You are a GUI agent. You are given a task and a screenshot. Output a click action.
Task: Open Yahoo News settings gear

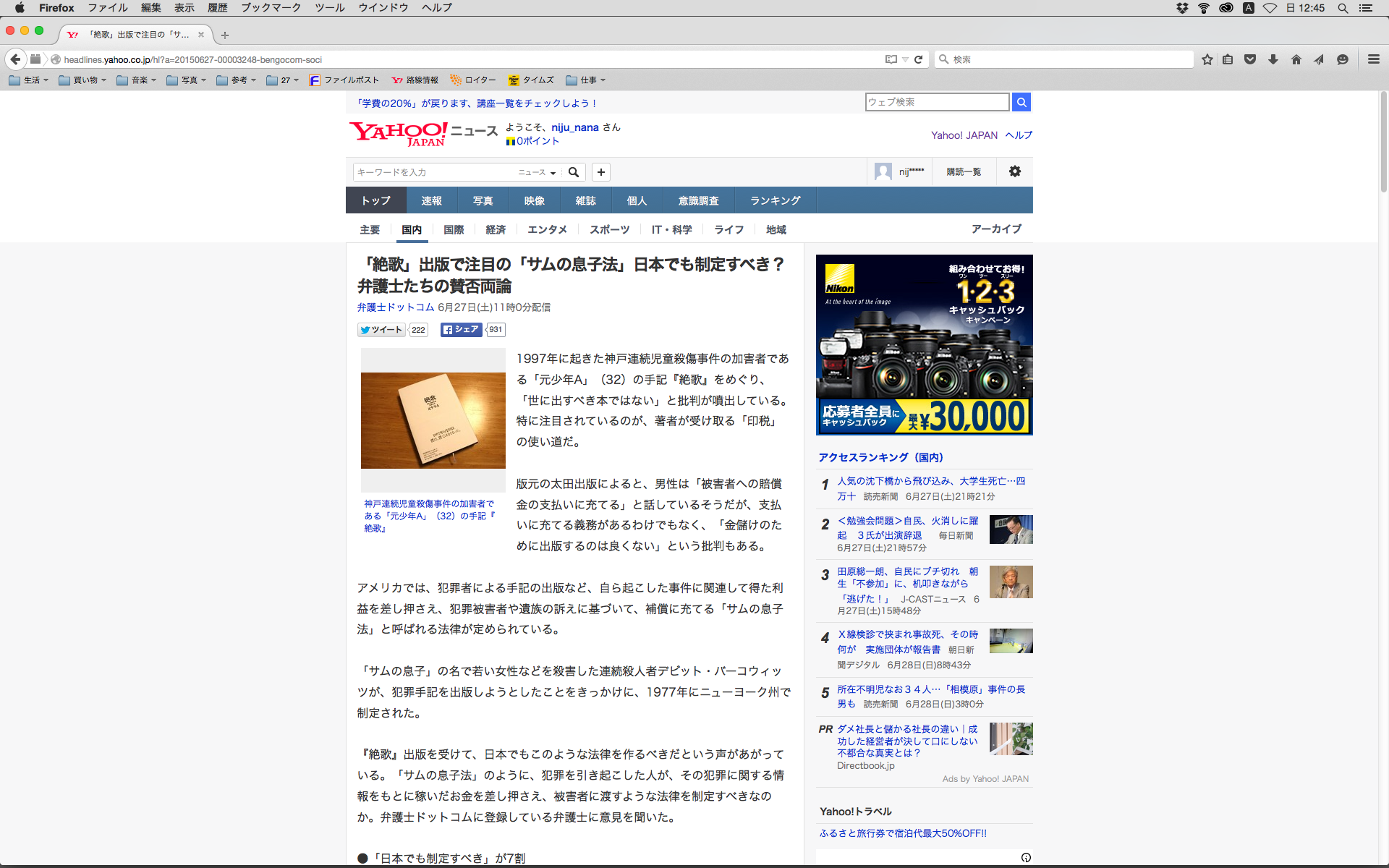[1015, 171]
